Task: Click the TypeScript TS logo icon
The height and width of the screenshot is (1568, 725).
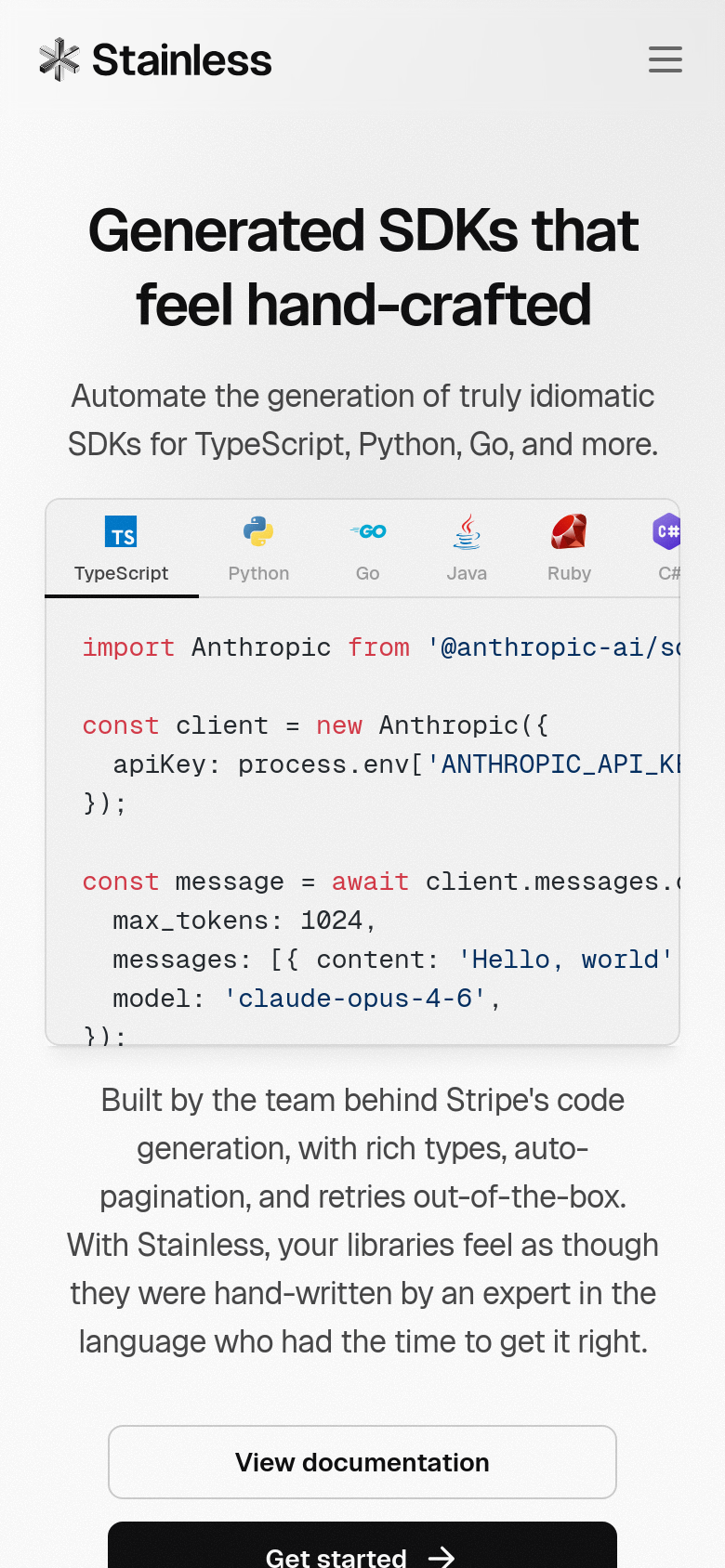Action: click(121, 531)
